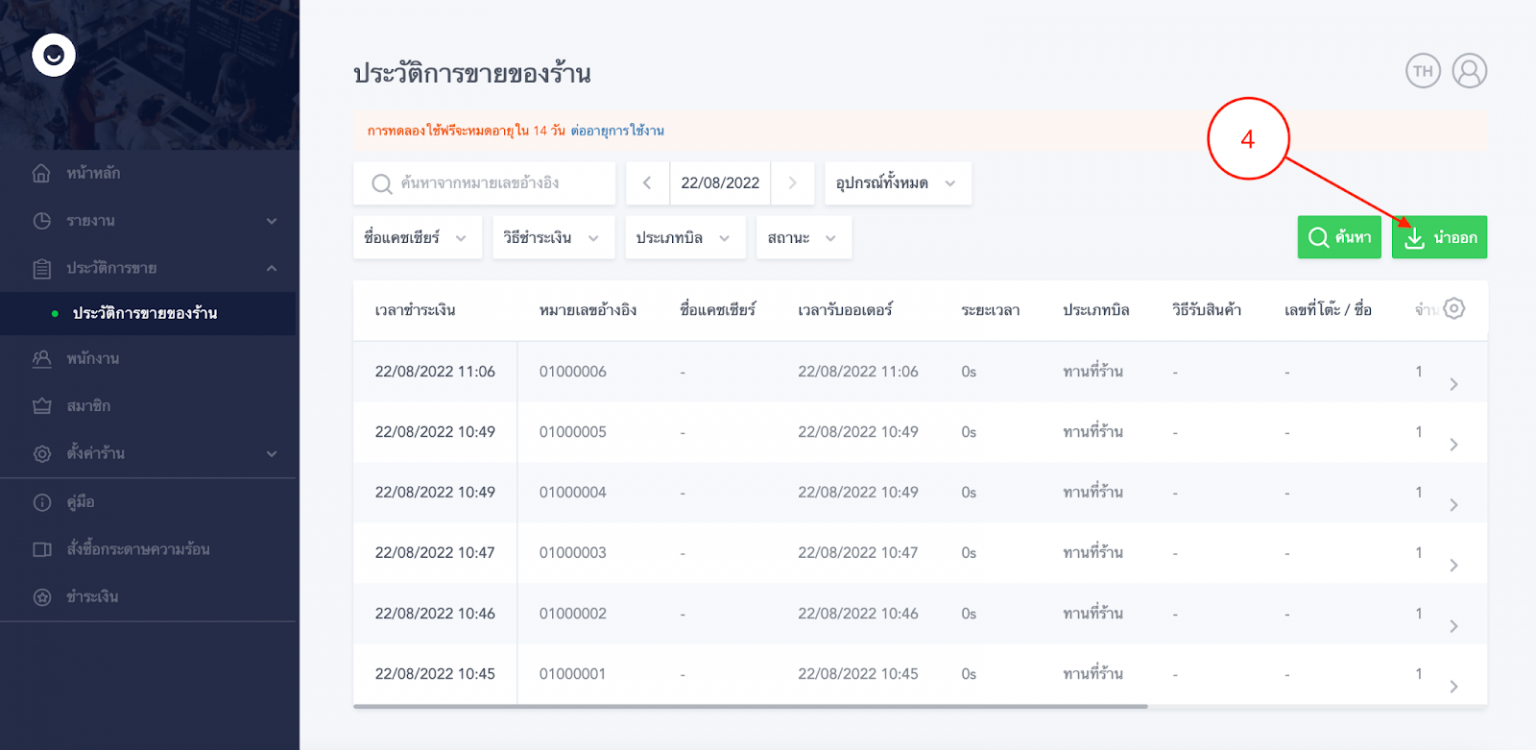Click the reference number search field

pos(484,183)
